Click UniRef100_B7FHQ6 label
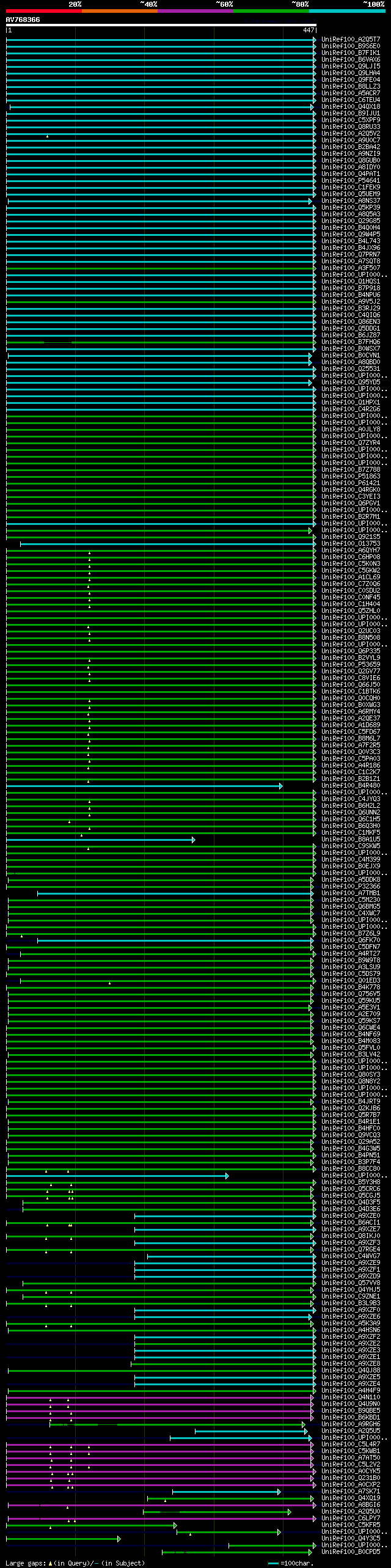 [x=351, y=342]
